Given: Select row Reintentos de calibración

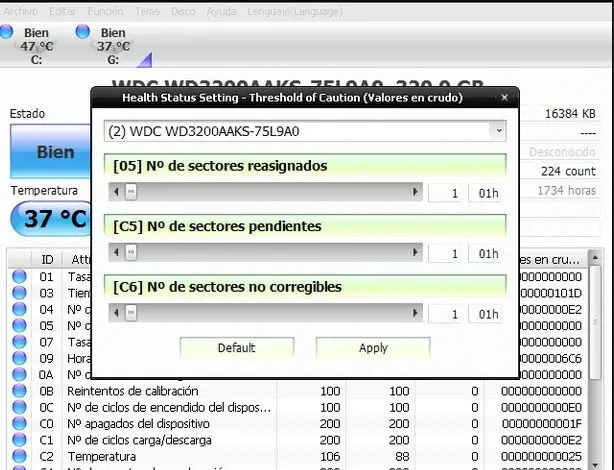Looking at the screenshot, I should pos(298,391).
